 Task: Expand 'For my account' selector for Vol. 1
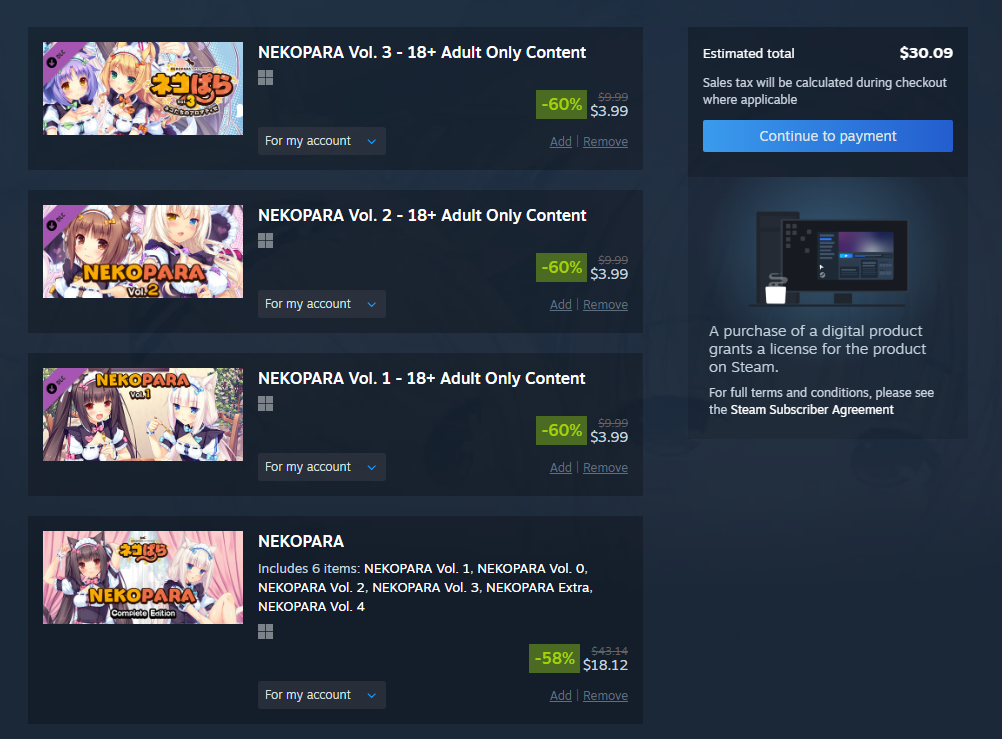coord(321,467)
